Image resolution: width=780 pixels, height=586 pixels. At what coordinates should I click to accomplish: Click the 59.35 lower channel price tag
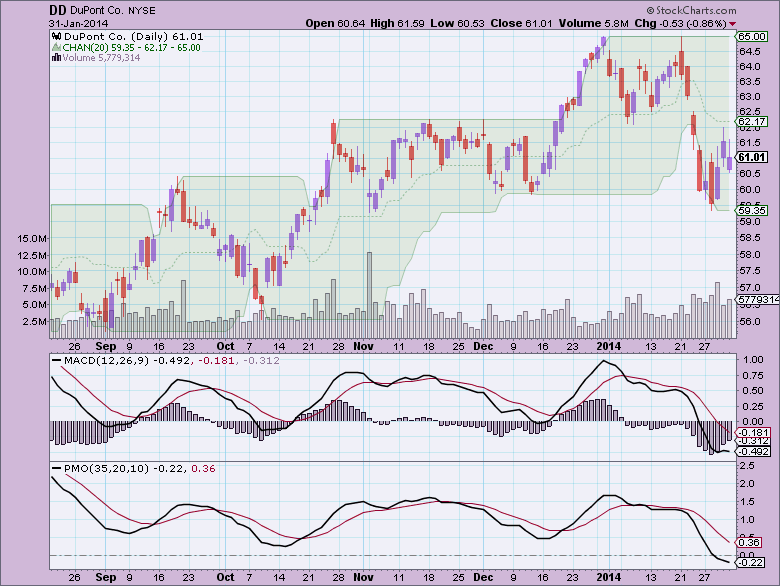coord(752,210)
